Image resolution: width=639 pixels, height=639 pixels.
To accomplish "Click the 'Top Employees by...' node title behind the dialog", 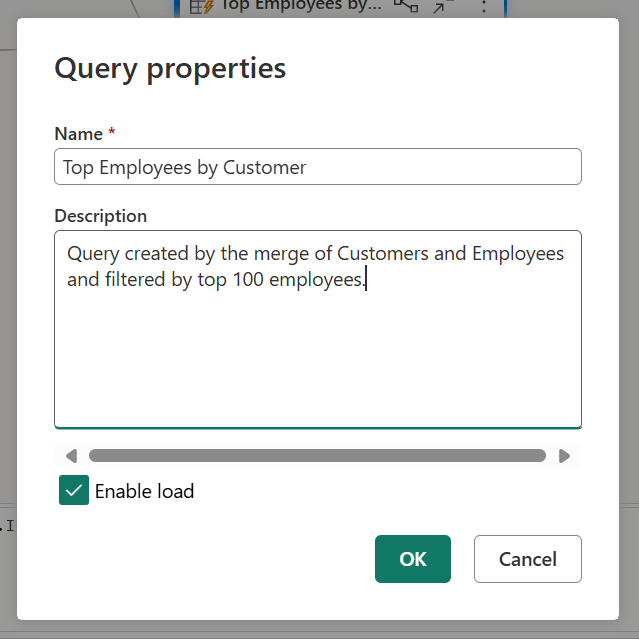I will pyautogui.click(x=302, y=6).
